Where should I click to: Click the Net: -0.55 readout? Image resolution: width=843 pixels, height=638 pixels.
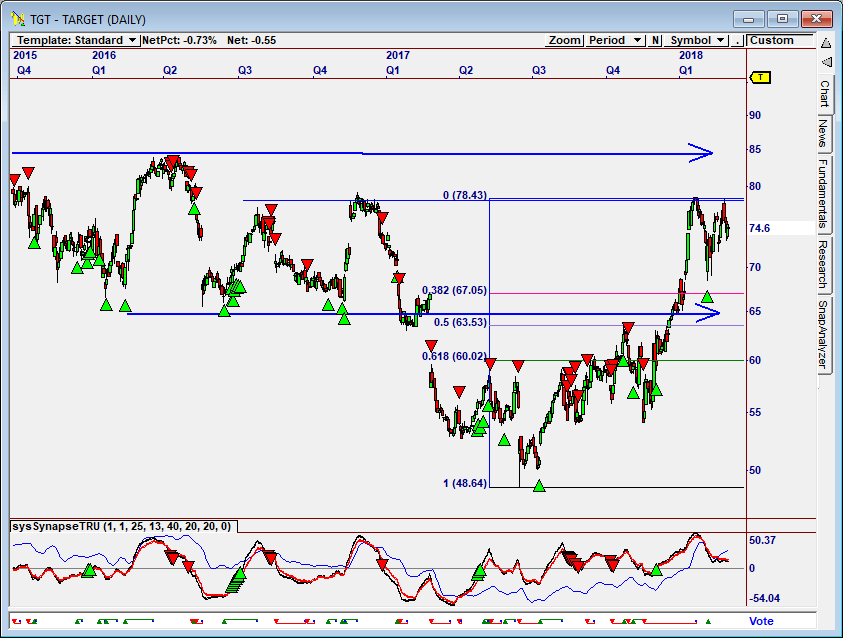point(252,40)
